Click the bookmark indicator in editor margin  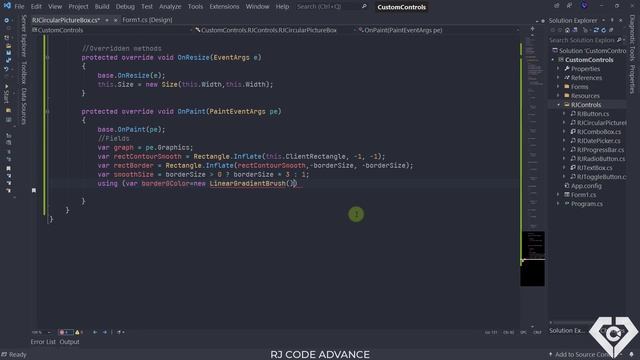[34, 190]
